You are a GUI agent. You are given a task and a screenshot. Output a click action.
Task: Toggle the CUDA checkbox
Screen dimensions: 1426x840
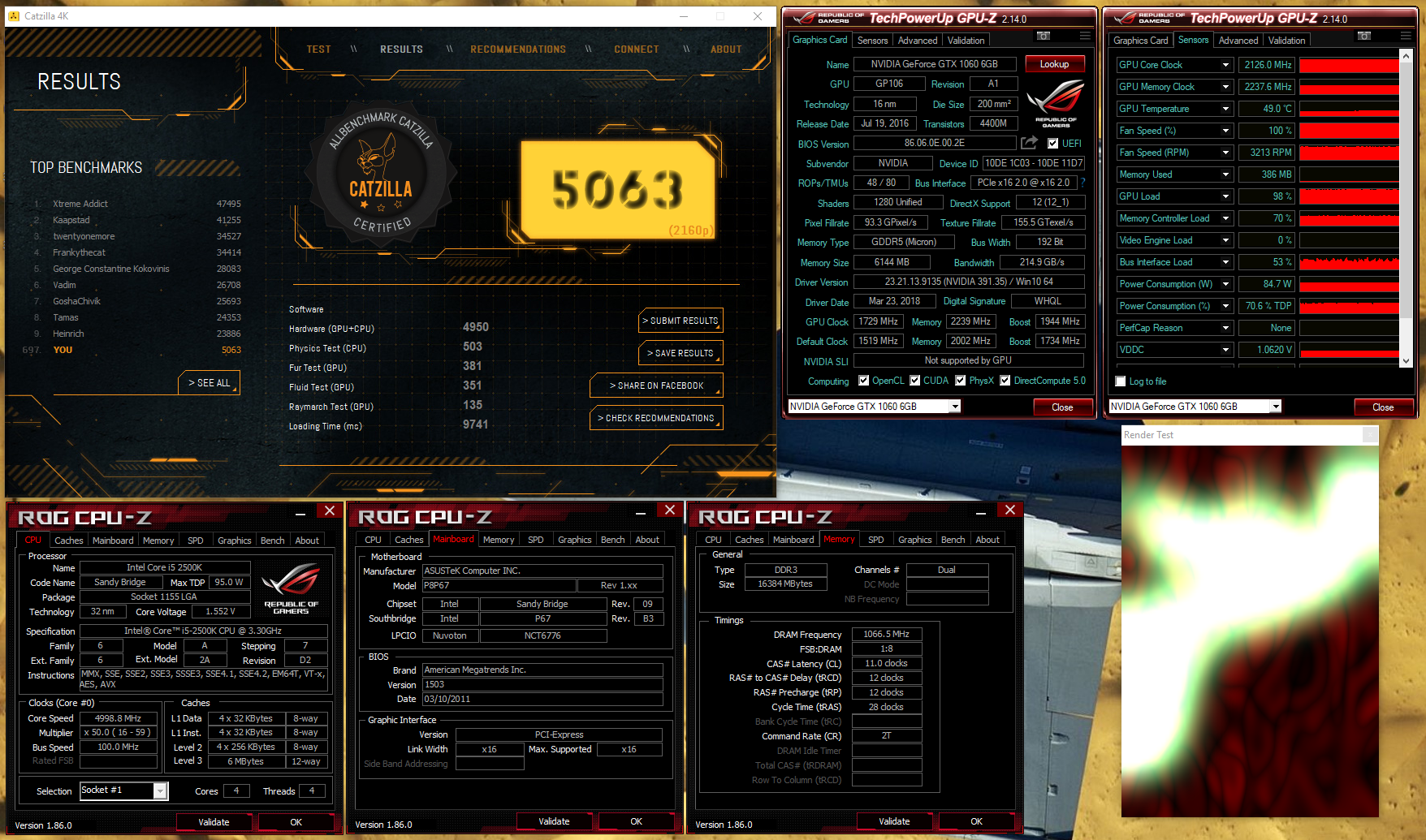coord(915,381)
